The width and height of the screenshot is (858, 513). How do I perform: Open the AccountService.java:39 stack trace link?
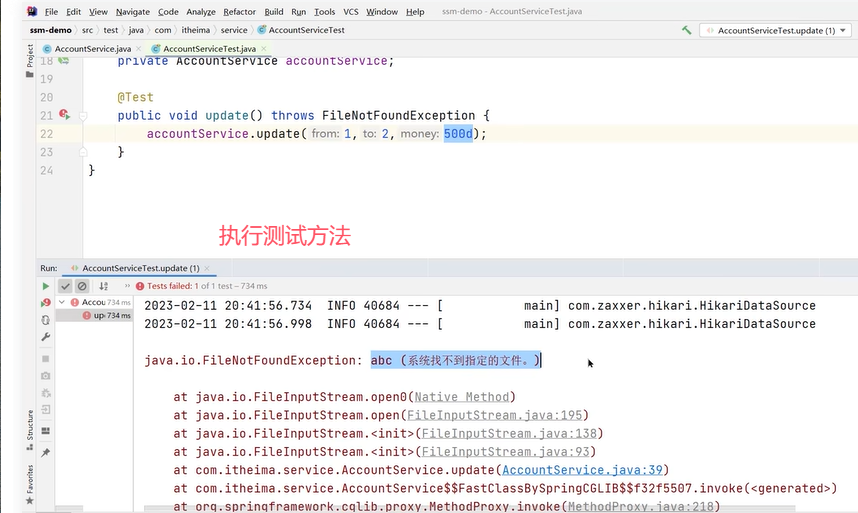[x=582, y=470]
